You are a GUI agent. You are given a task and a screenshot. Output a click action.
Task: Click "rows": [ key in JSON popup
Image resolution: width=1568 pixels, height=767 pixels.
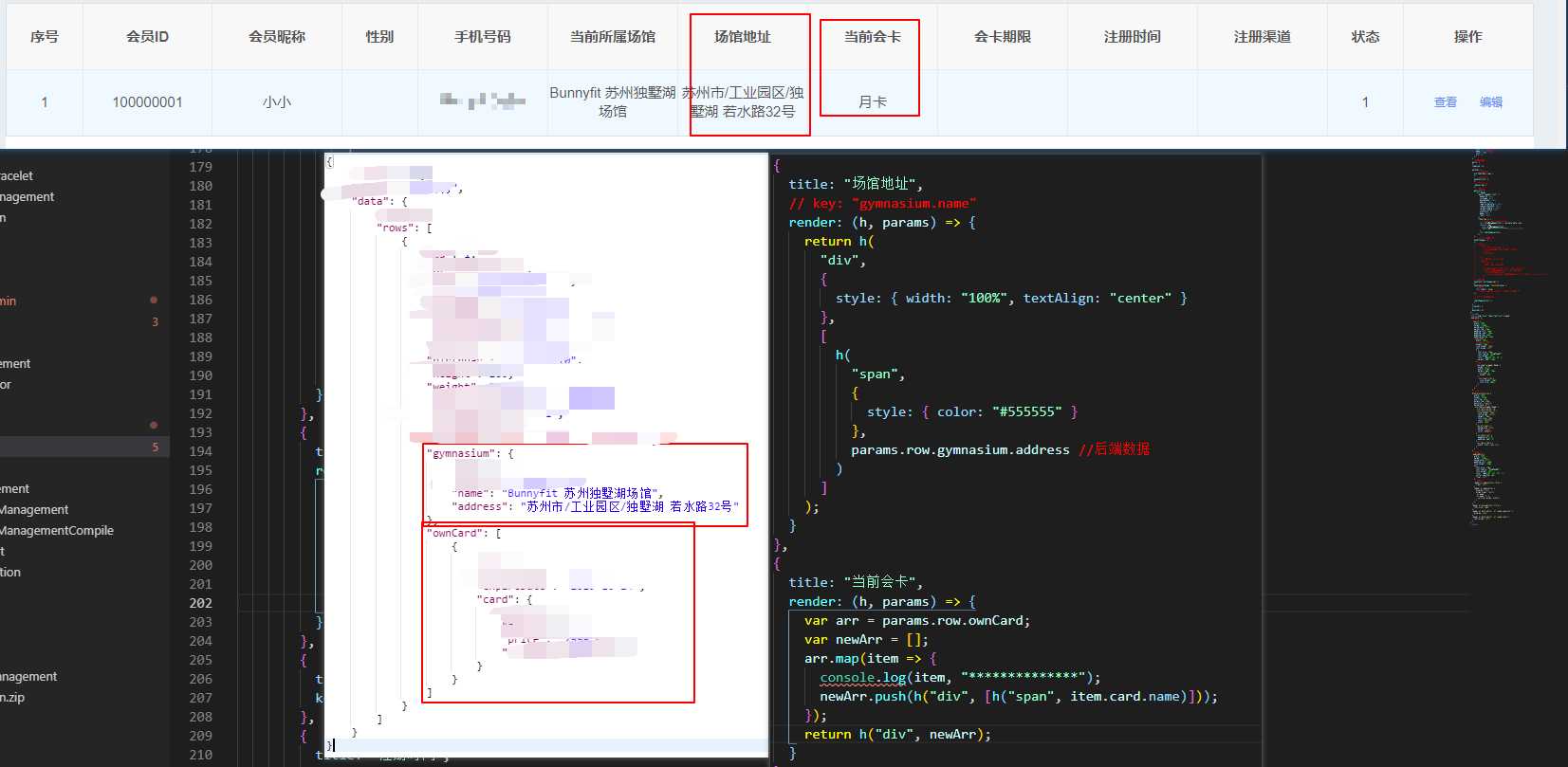pos(405,228)
